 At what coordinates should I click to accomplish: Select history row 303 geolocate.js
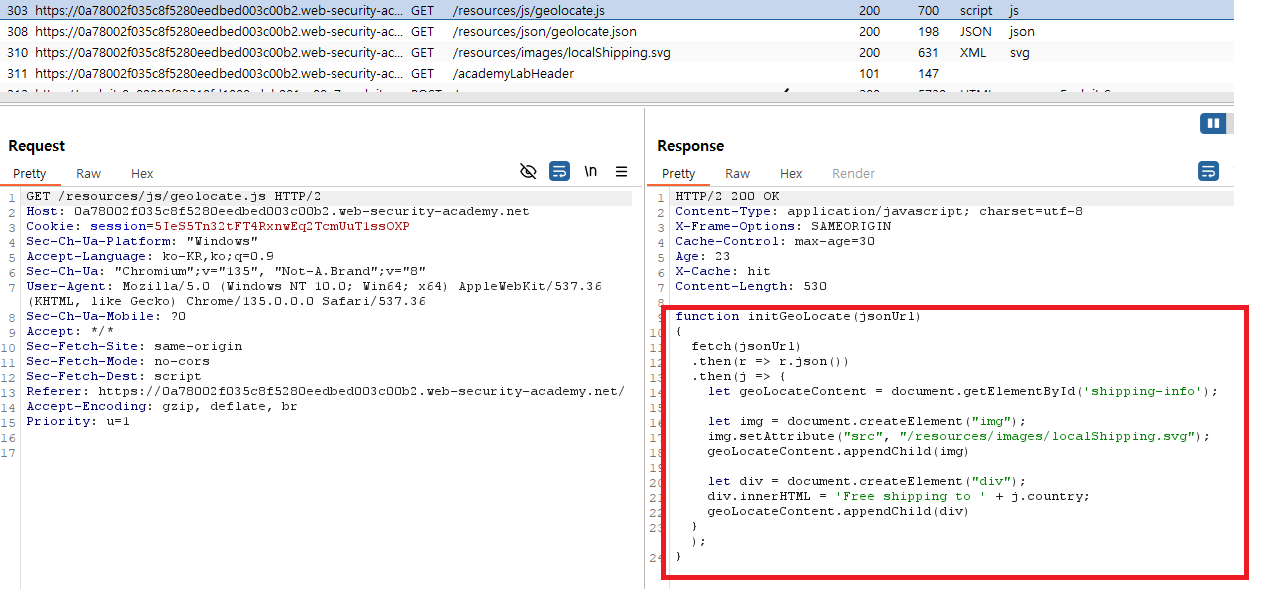[617, 10]
